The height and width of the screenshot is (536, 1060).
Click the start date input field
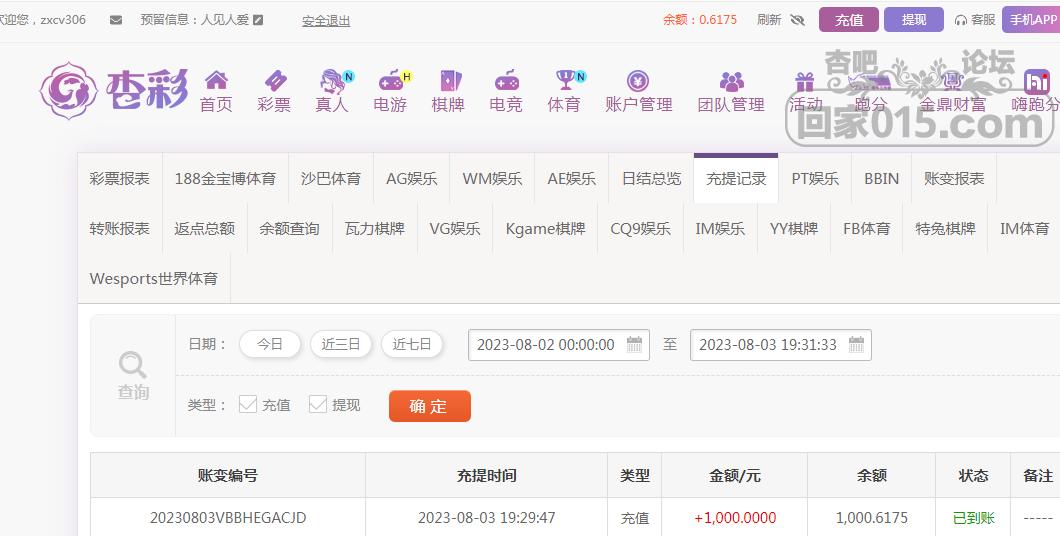click(559, 345)
